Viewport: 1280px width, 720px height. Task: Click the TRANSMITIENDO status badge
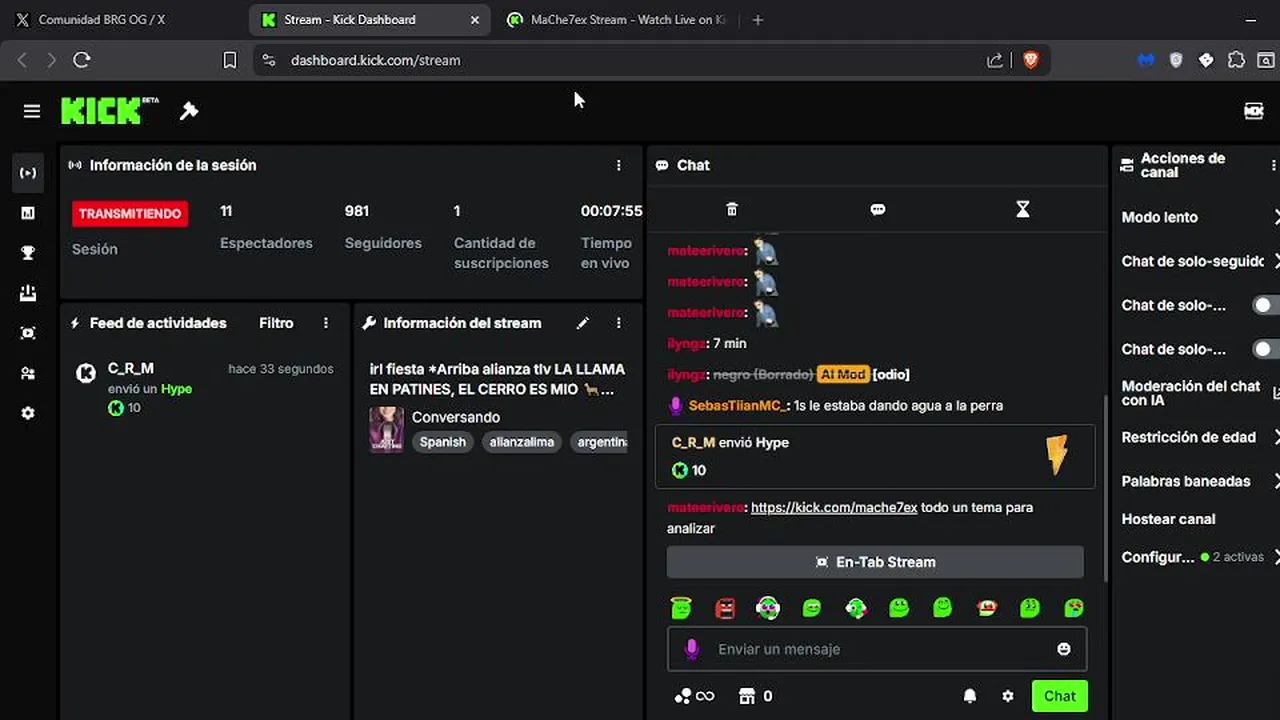click(130, 213)
